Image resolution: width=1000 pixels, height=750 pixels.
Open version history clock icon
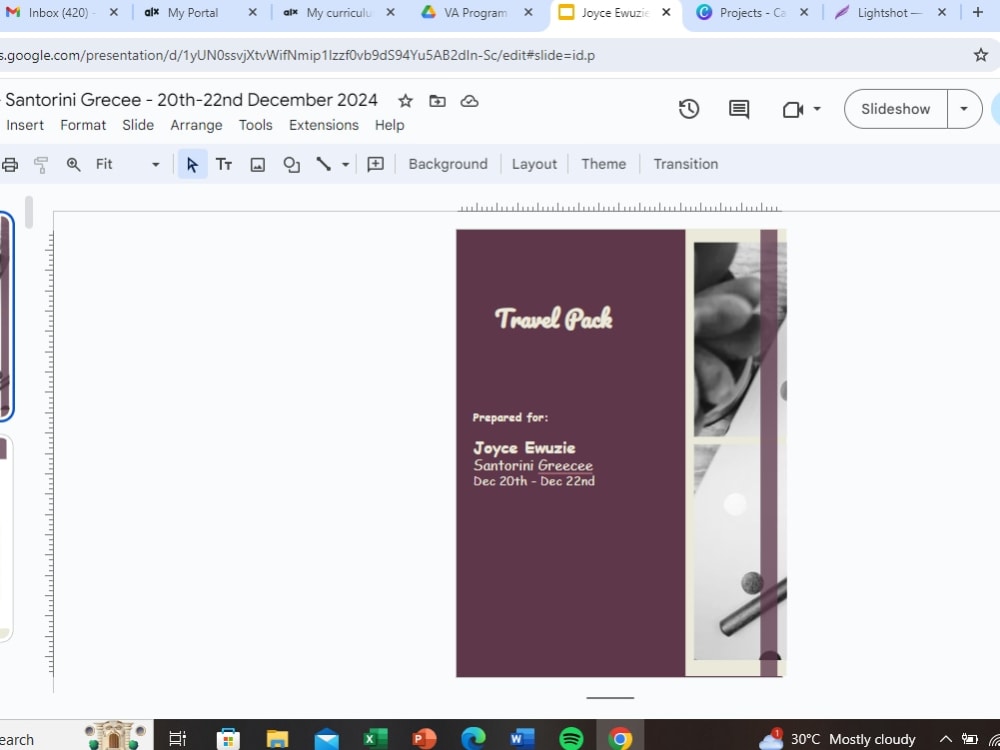click(x=689, y=109)
